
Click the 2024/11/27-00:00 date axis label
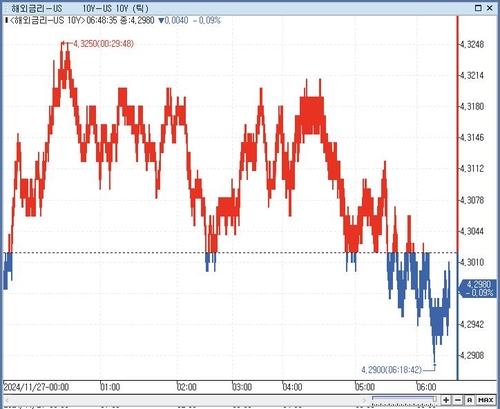[36, 387]
